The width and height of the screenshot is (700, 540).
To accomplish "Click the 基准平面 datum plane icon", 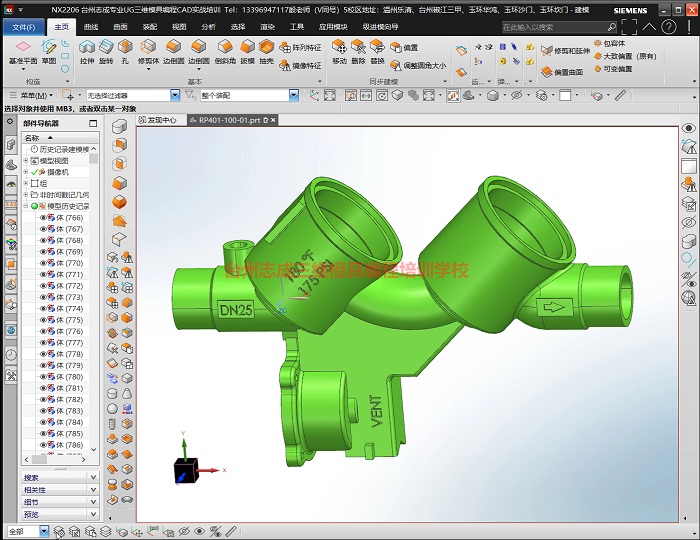I will tap(23, 46).
